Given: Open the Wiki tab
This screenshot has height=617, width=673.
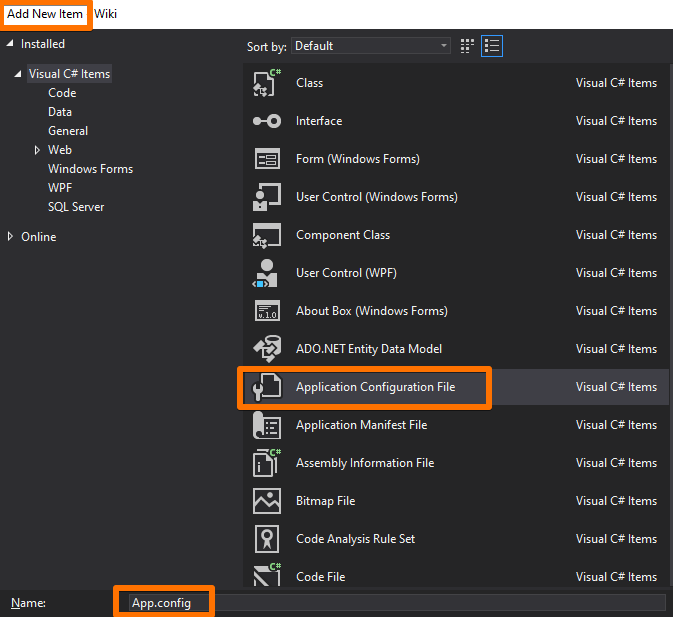Looking at the screenshot, I should coord(106,14).
